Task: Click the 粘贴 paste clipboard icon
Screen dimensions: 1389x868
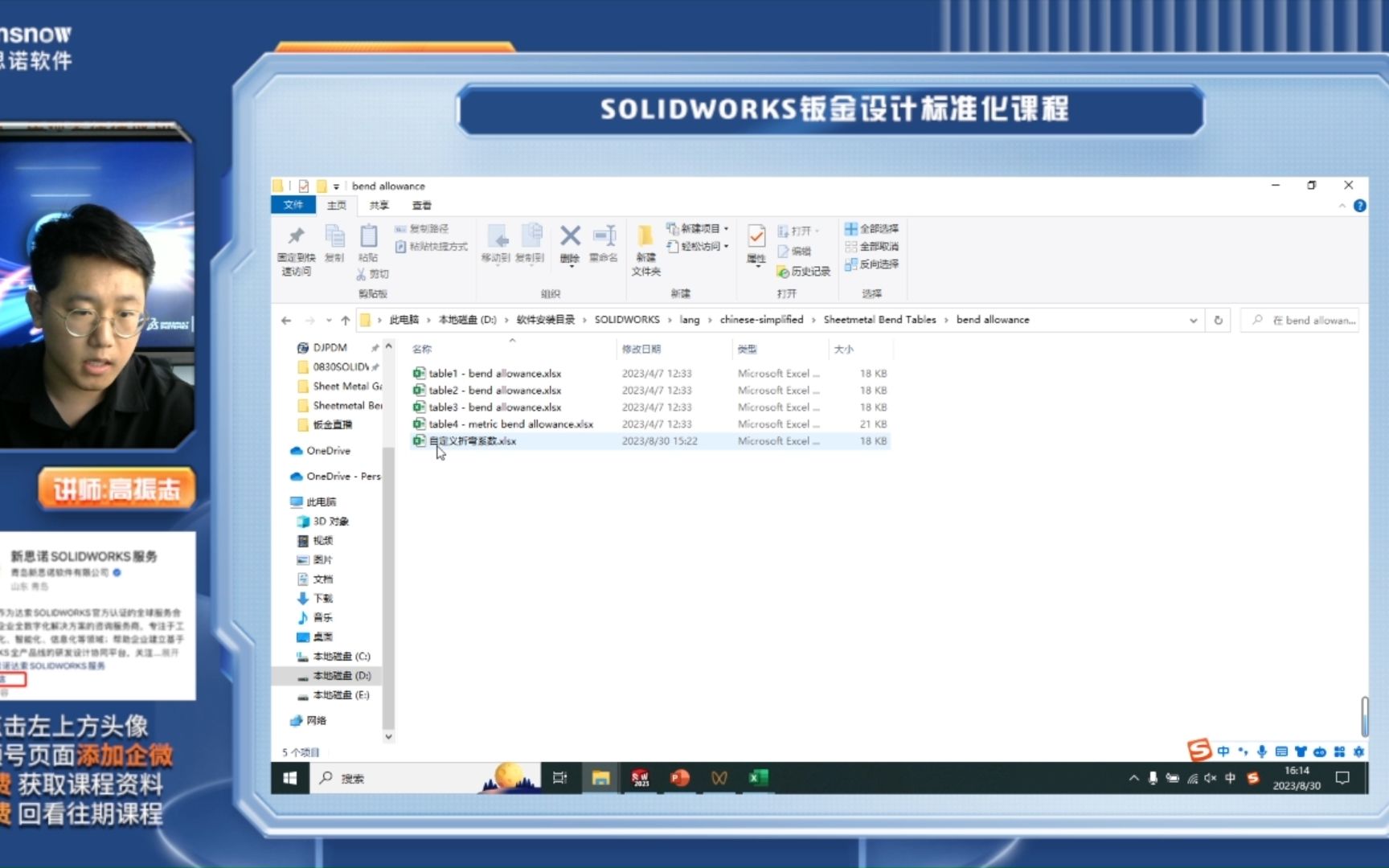Action: coord(368,236)
